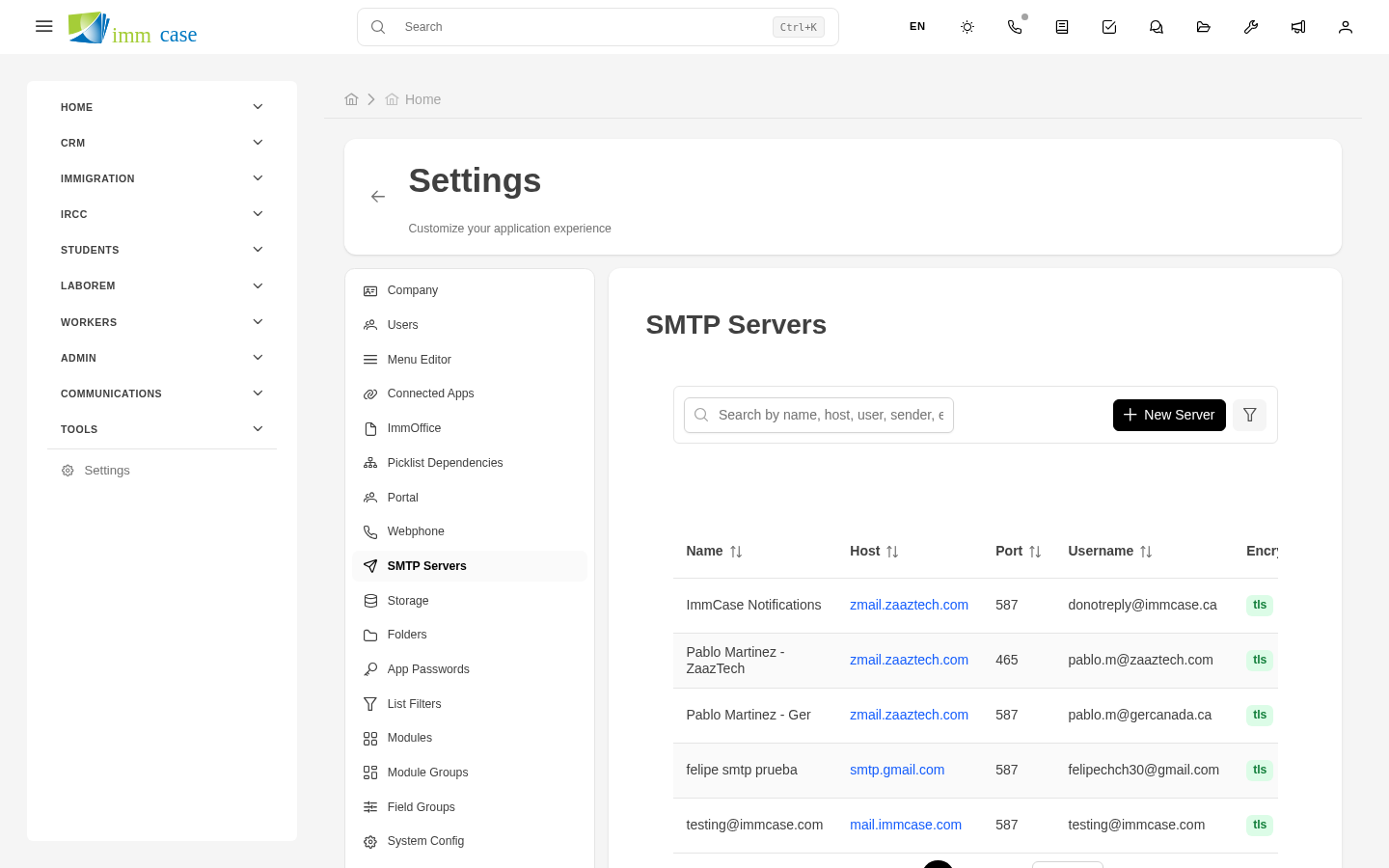Open smtp.gmail.com host link
The width and height of the screenshot is (1389, 868).
[x=897, y=770]
